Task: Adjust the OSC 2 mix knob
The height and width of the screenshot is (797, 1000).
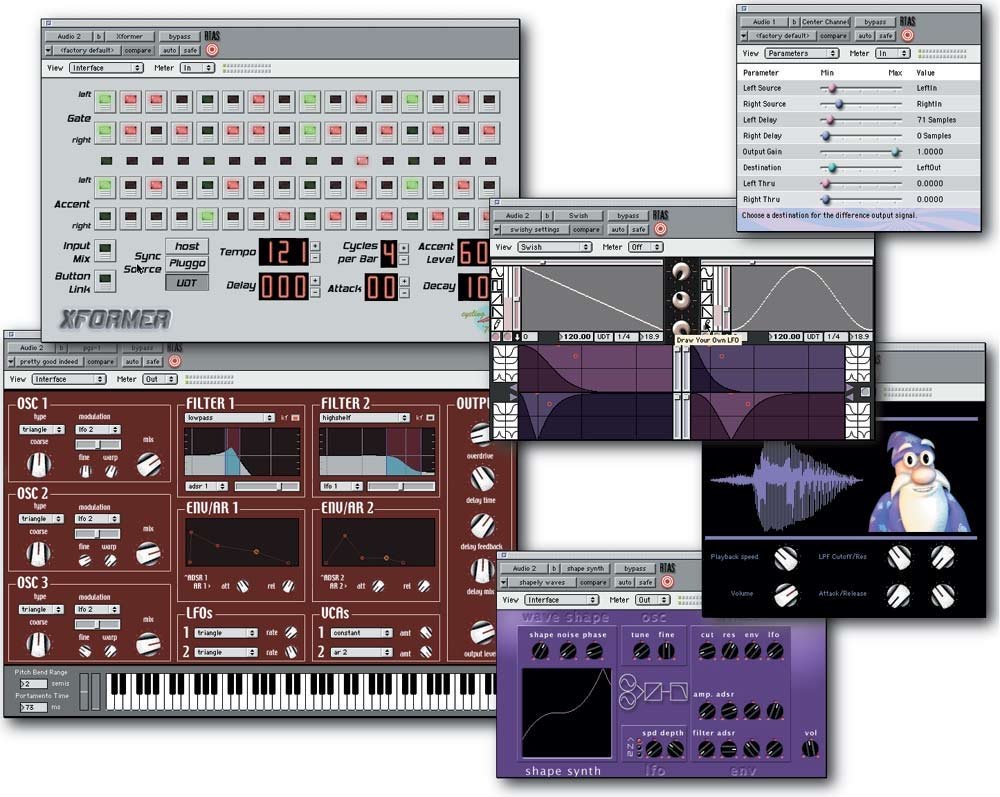Action: (149, 553)
